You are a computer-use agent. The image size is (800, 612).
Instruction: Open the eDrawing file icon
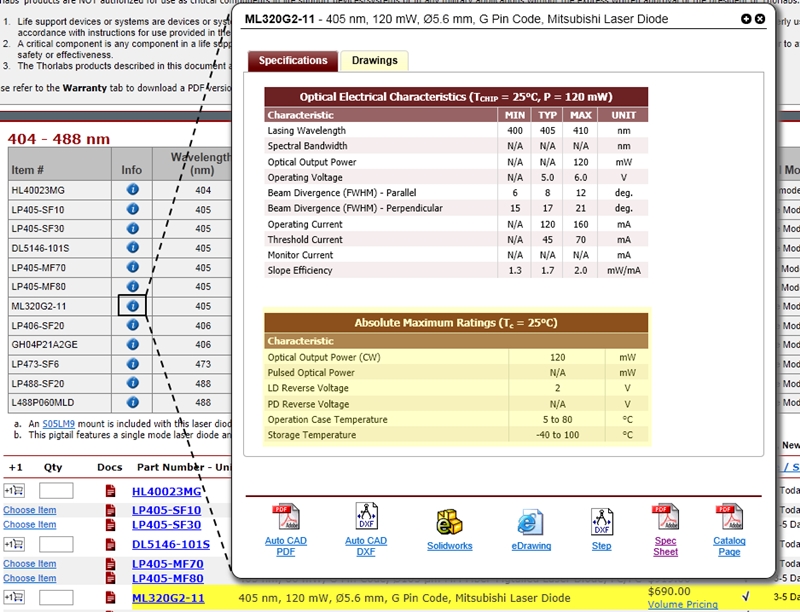(530, 522)
